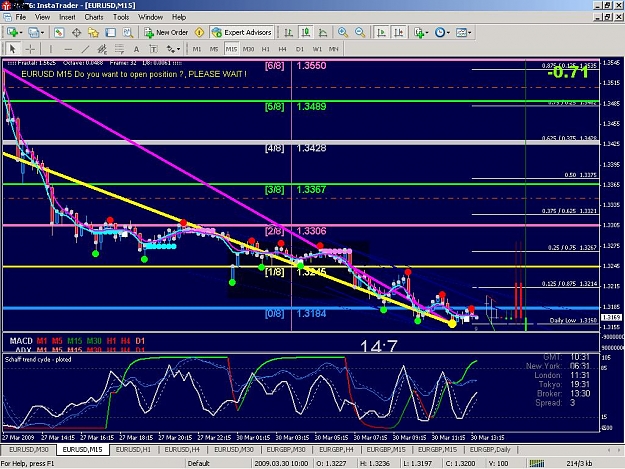Open the Indicators list icon
This screenshot has width=625, height=469.
click(418, 33)
